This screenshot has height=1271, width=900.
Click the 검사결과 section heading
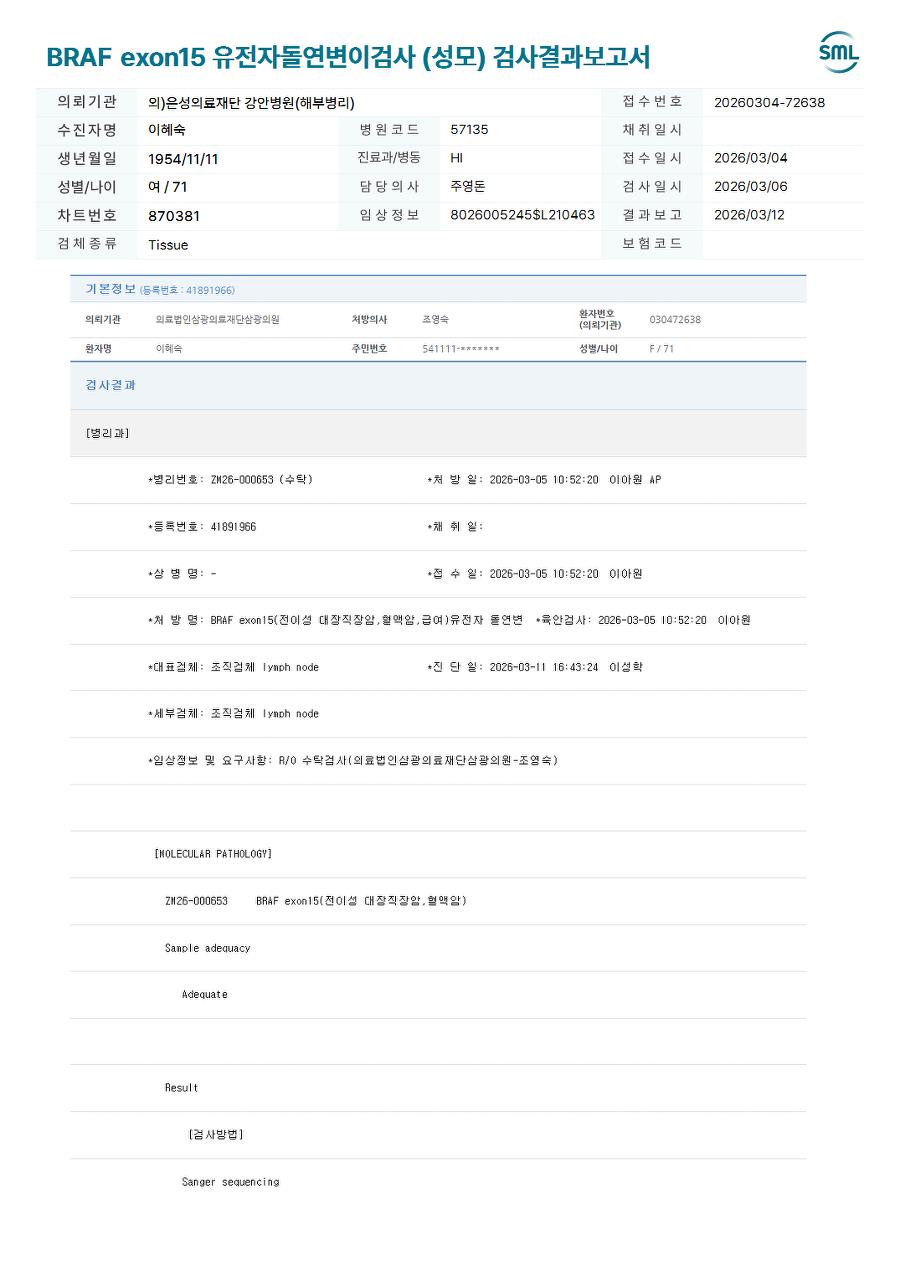[x=110, y=385]
